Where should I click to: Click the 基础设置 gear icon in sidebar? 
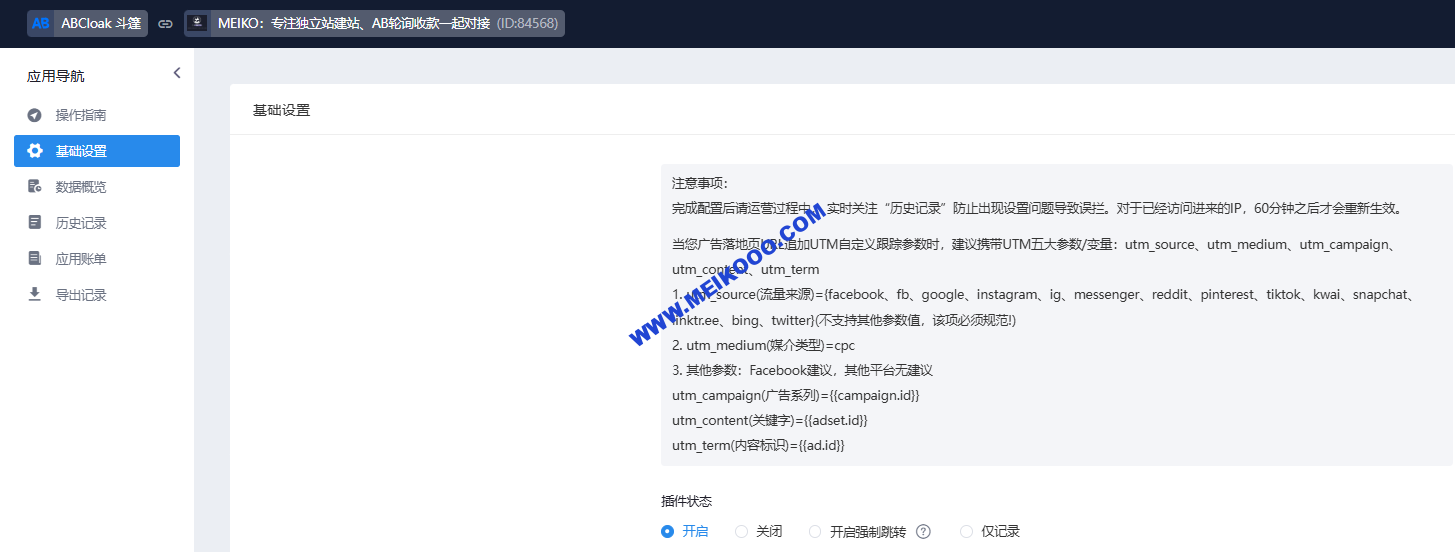pos(35,151)
